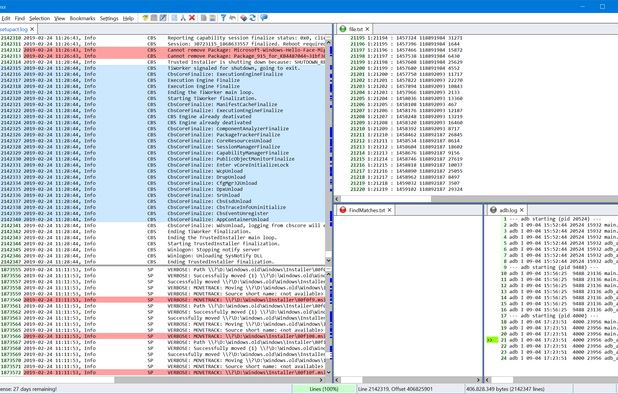The height and width of the screenshot is (394, 618).
Task: Click the gray page toolbar icon before clipboard
Action: 204,18
